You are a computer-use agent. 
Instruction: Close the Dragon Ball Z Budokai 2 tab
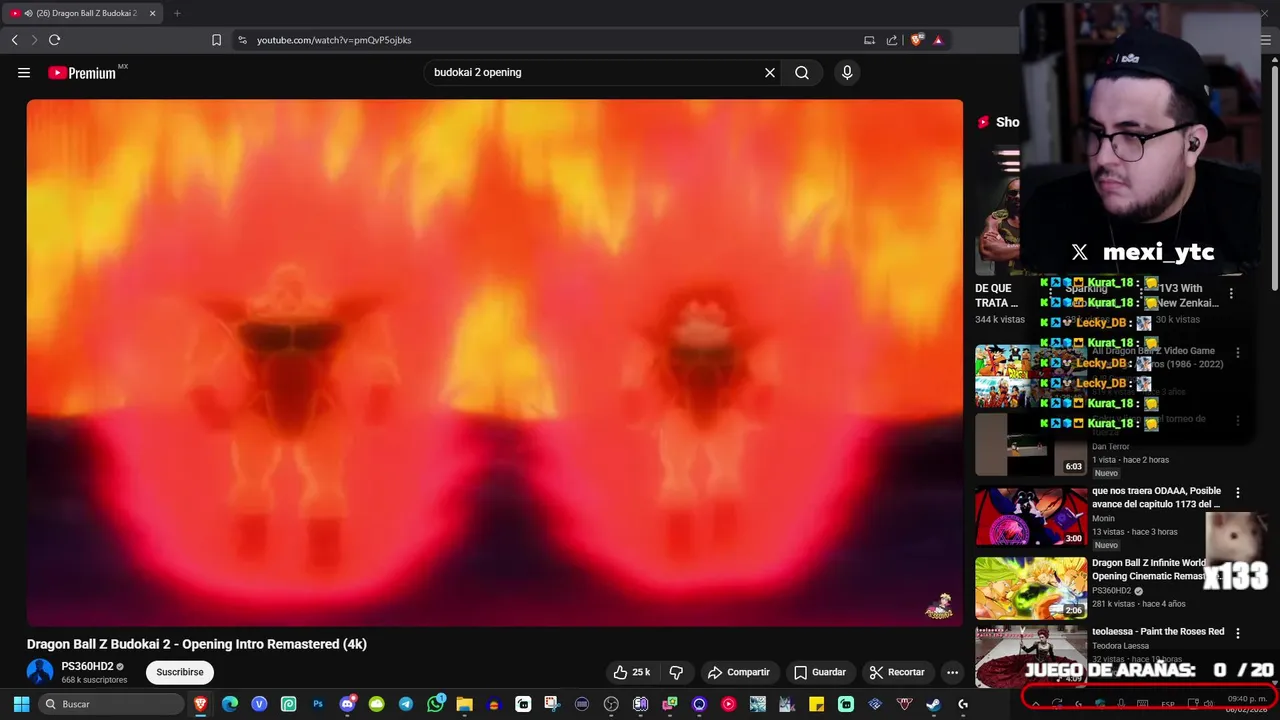152,13
